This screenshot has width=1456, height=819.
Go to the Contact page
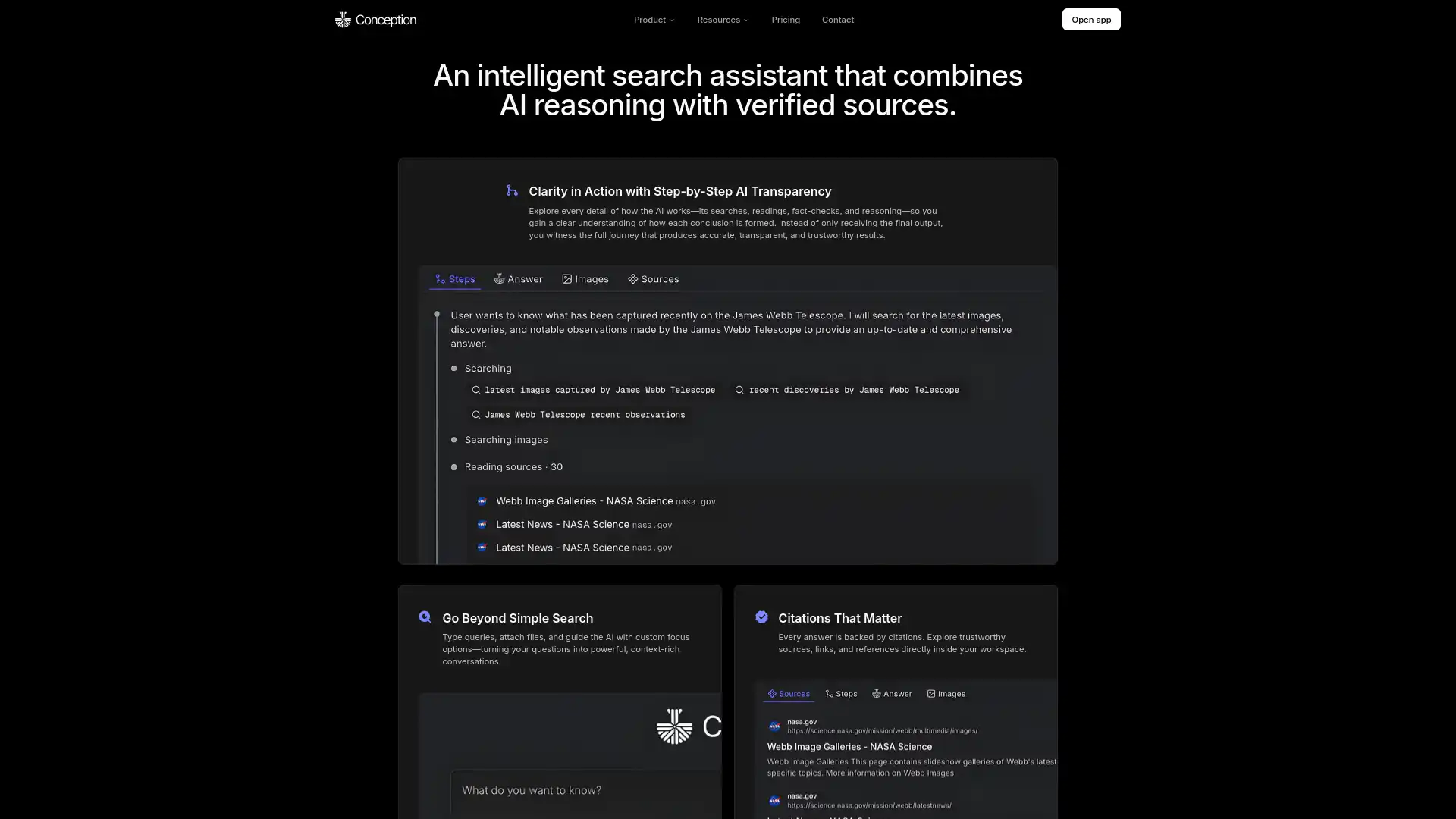(838, 20)
